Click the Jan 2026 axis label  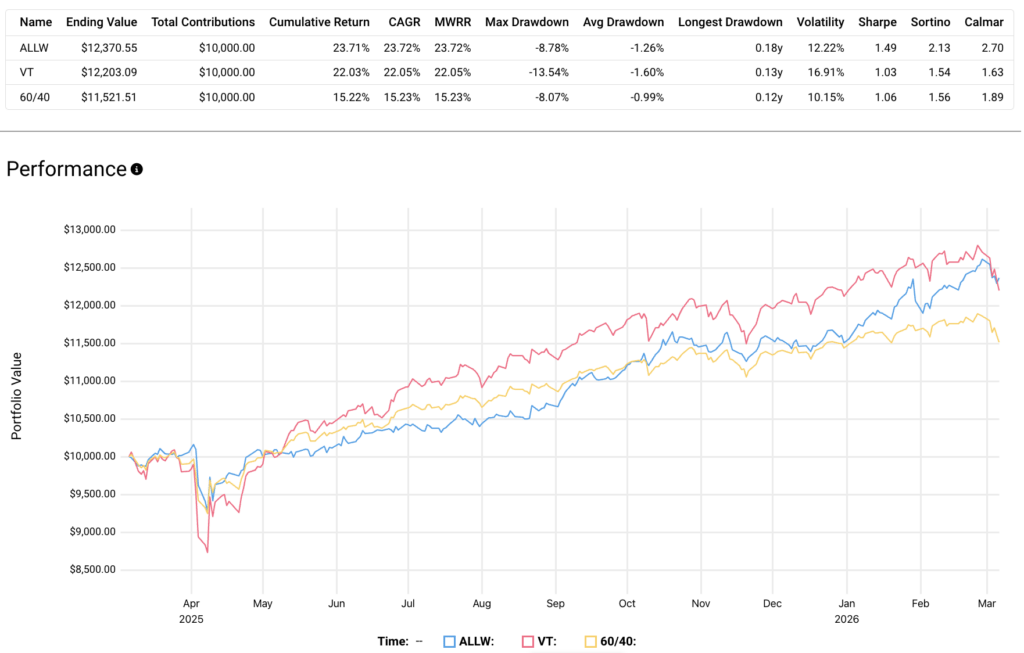click(846, 611)
